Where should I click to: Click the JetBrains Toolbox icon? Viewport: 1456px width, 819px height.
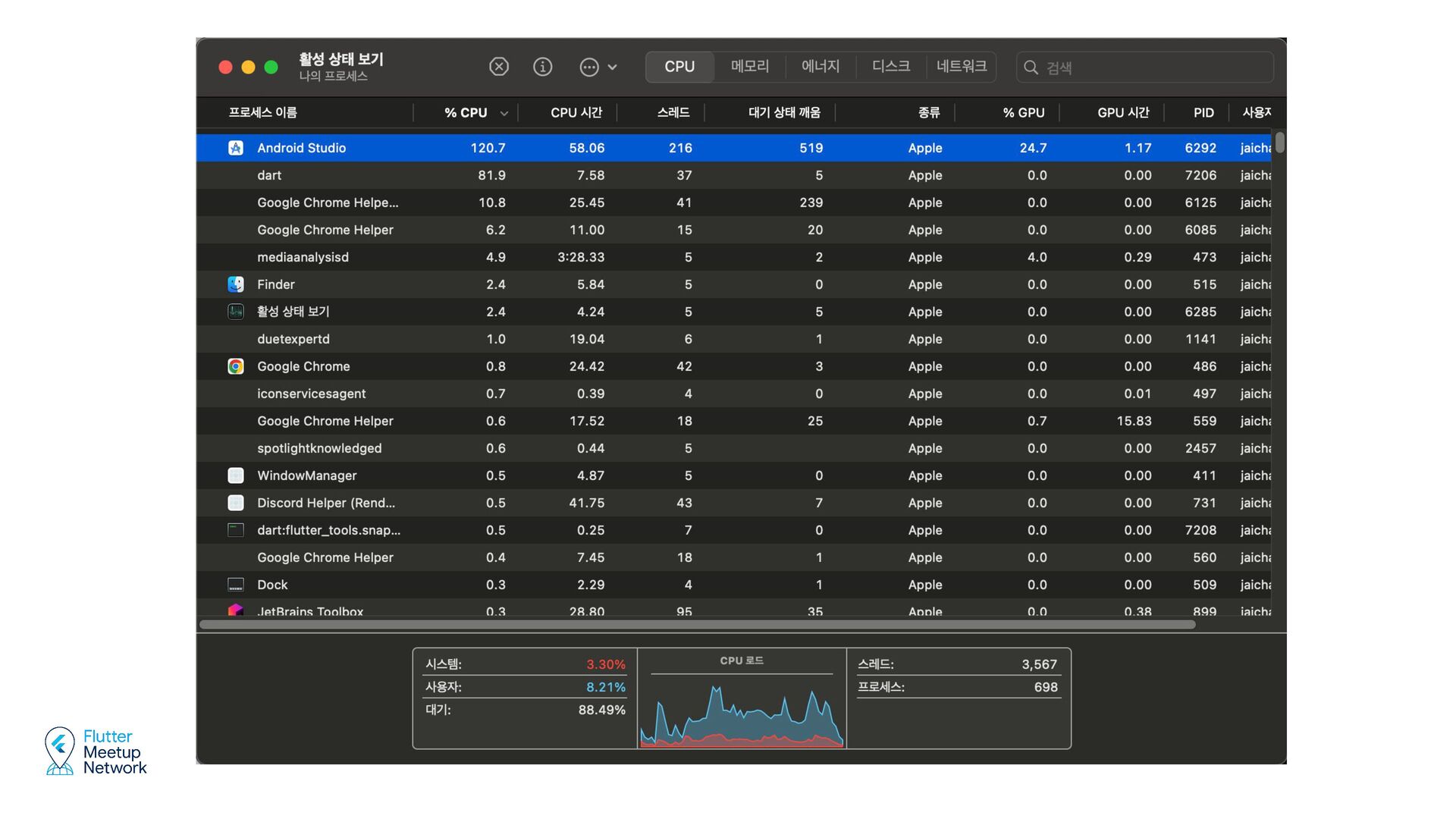[236, 610]
